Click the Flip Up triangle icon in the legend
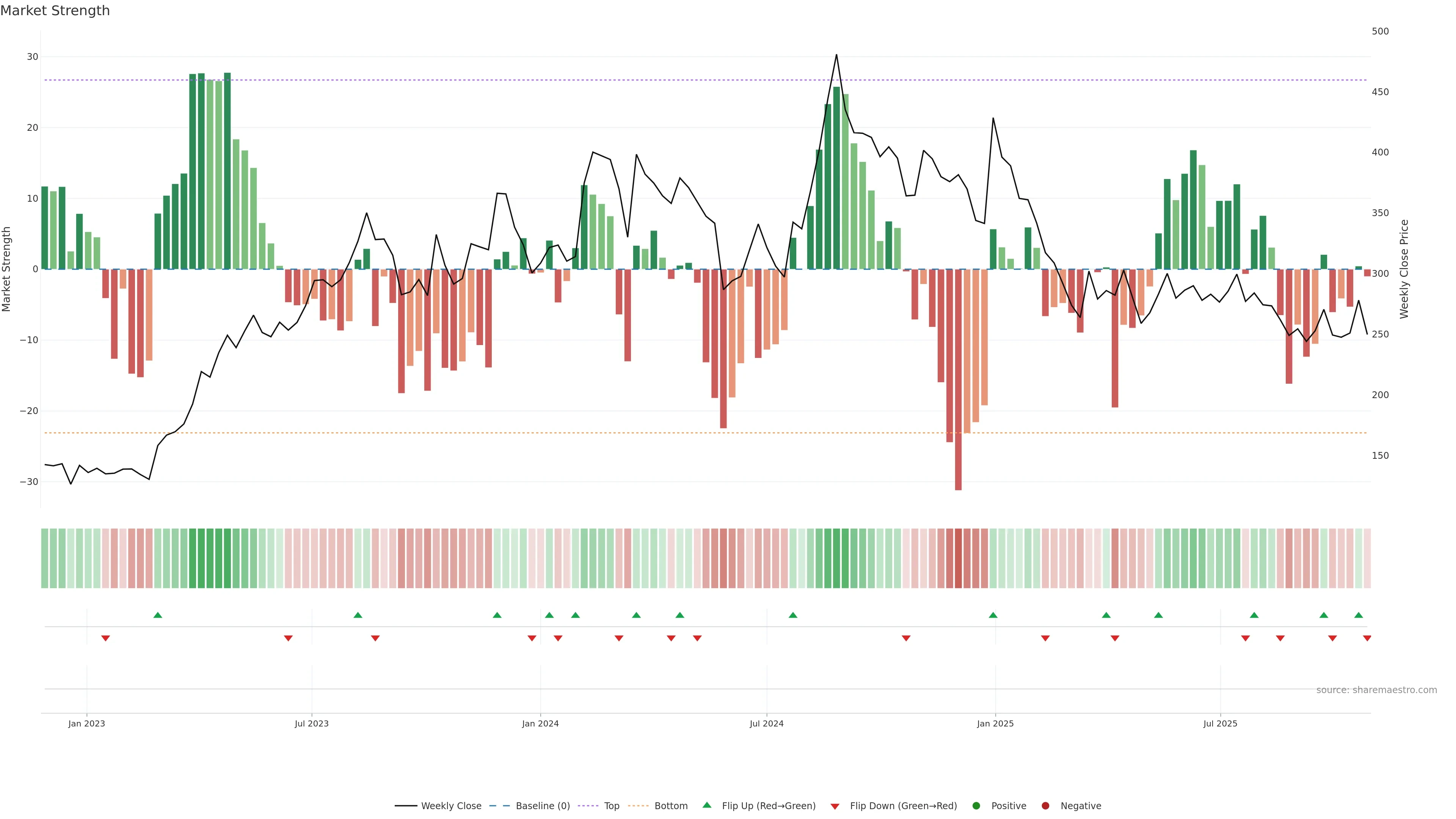 tap(706, 805)
